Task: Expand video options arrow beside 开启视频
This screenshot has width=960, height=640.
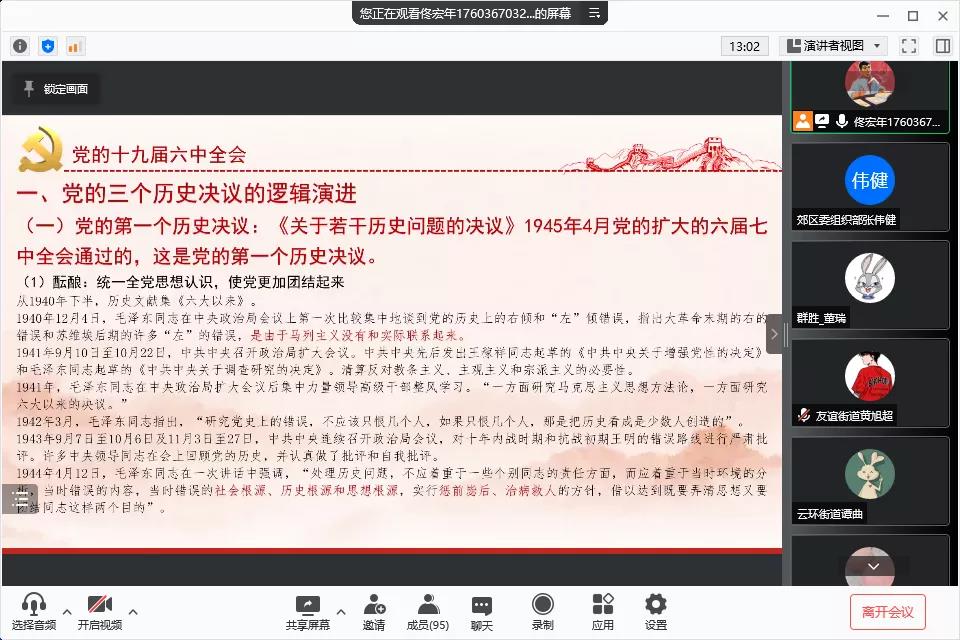Action: [133, 611]
